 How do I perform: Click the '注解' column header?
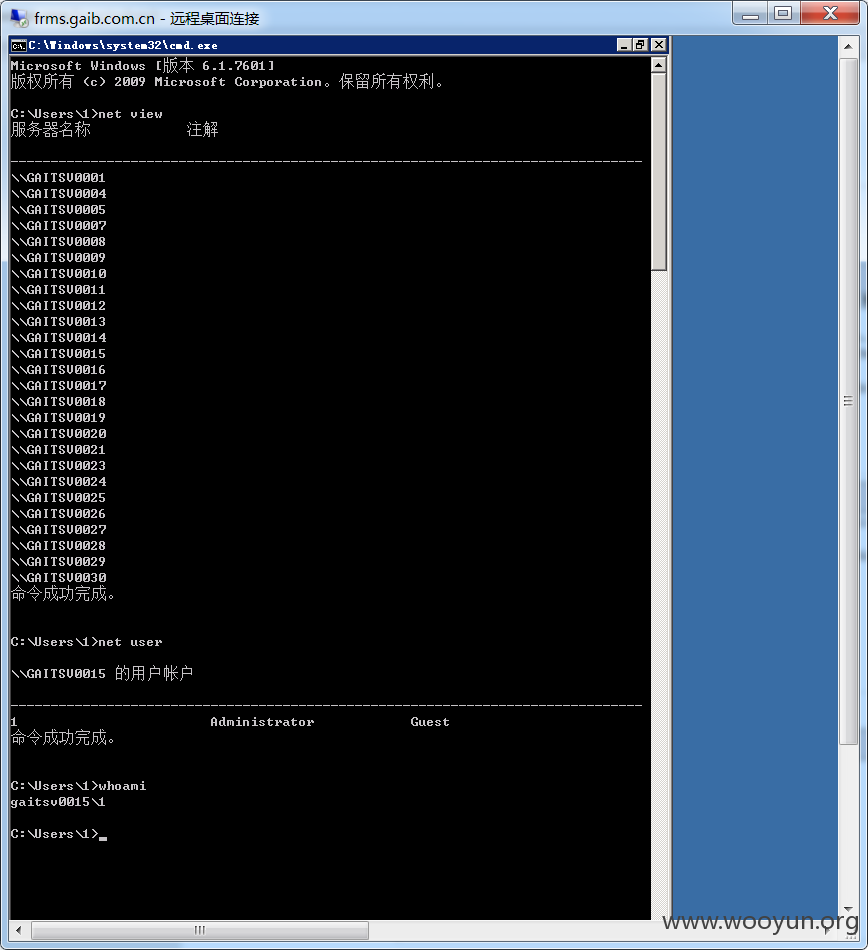[202, 130]
